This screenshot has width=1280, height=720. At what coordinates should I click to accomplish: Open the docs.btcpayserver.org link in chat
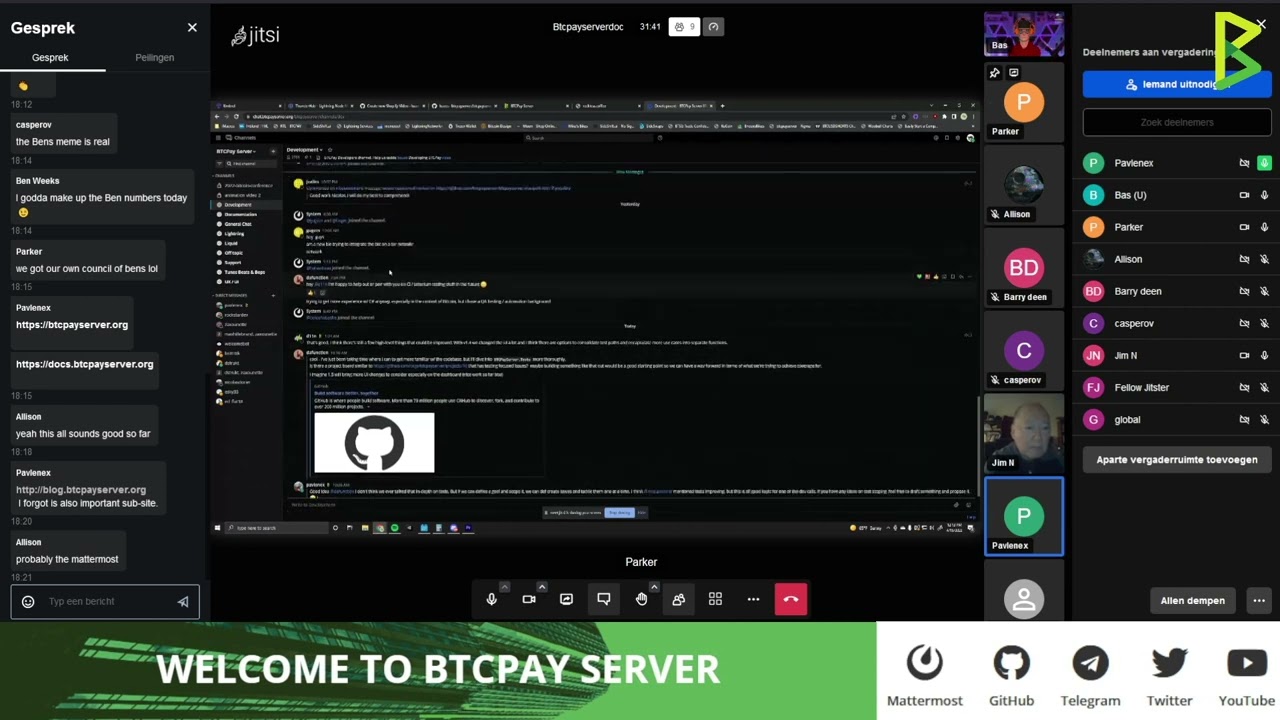(84, 364)
